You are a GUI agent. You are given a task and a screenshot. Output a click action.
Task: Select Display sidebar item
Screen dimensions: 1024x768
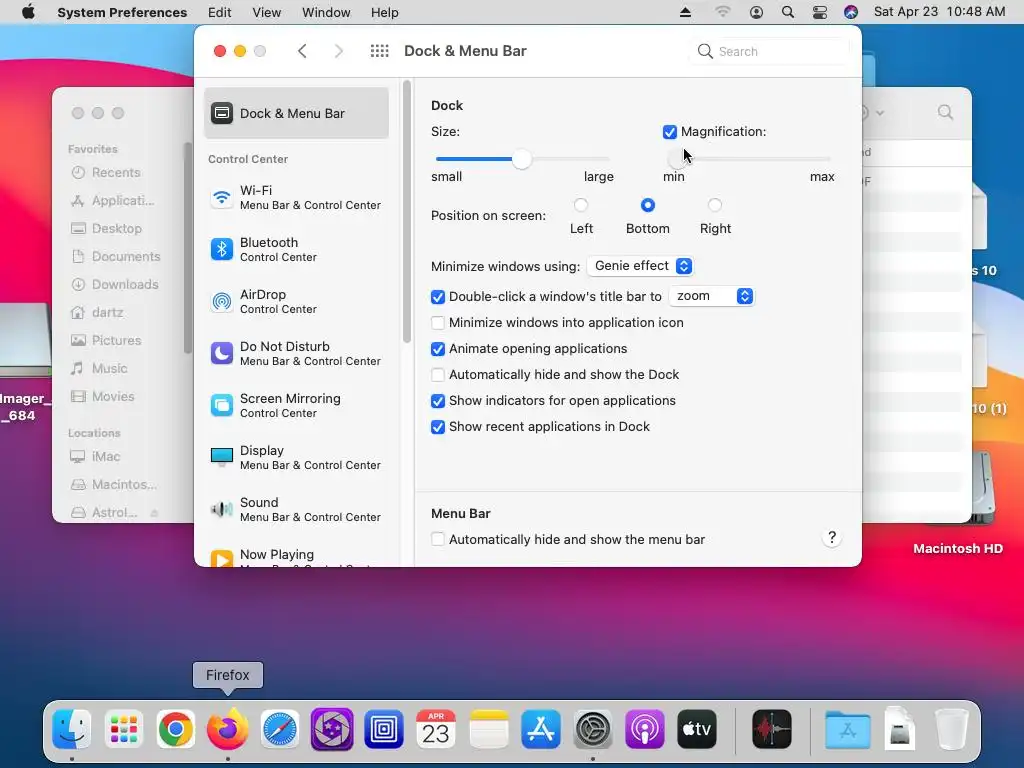[296, 457]
